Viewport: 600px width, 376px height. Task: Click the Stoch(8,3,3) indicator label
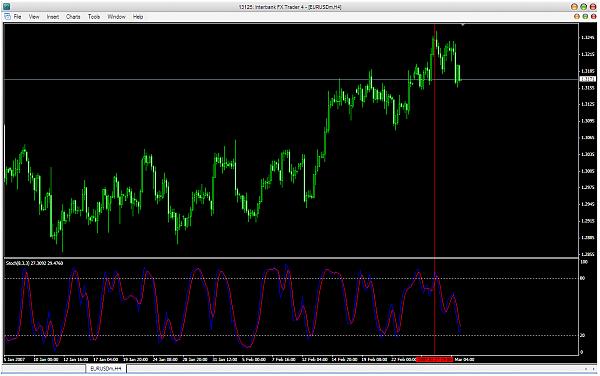pyautogui.click(x=34, y=263)
